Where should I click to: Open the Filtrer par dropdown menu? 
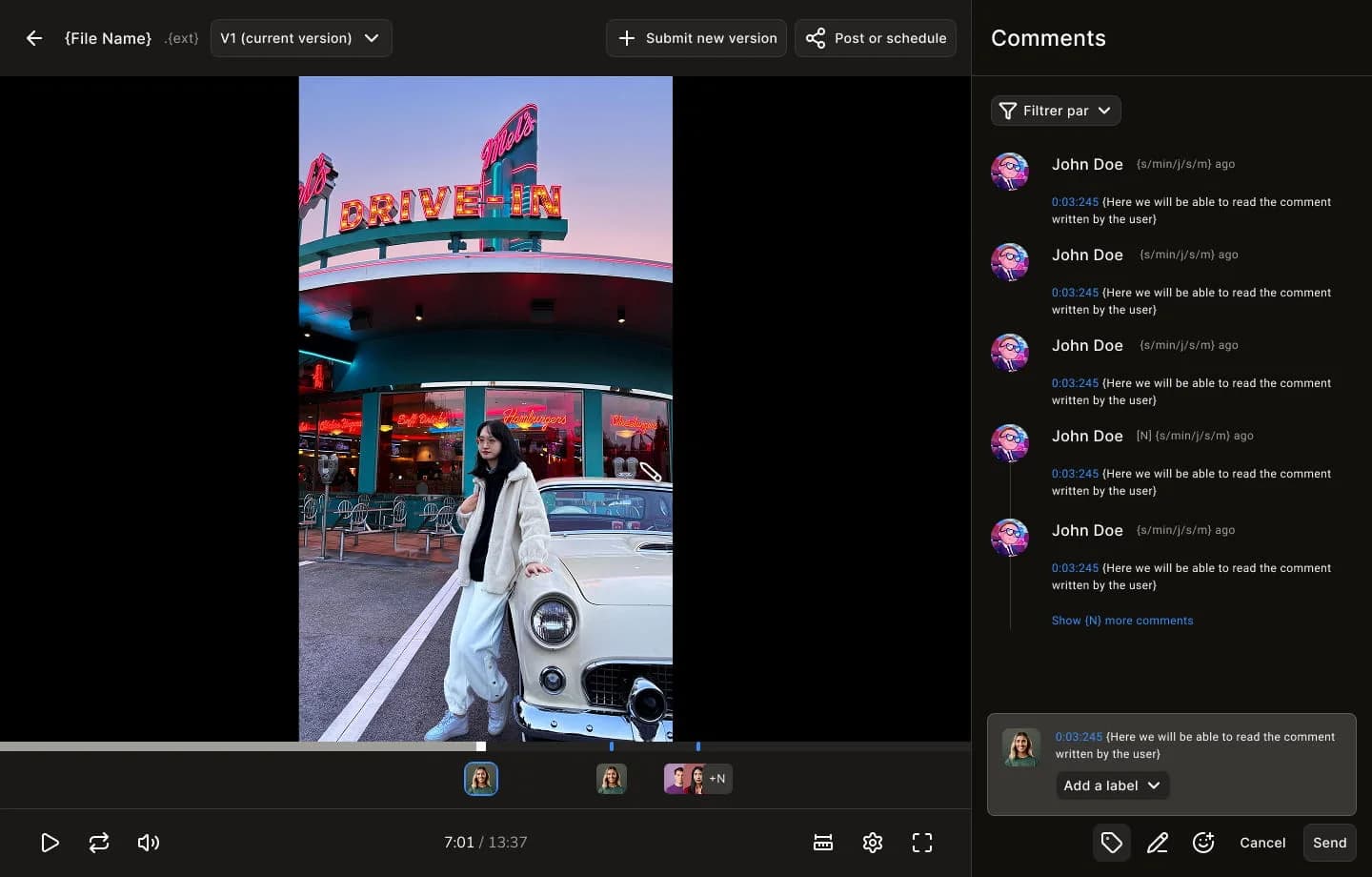click(x=1056, y=111)
